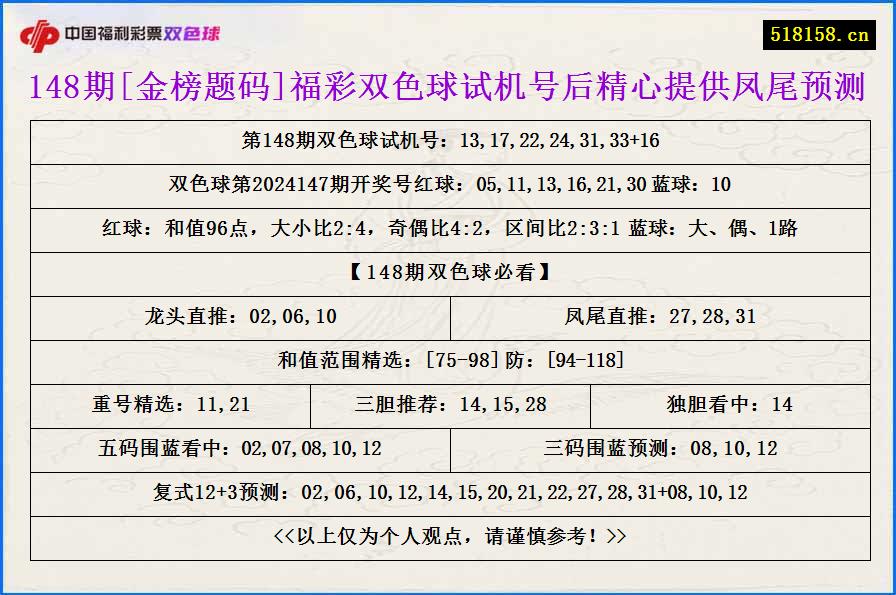
Task: Open the 148期[金榜题码] headline
Action: point(448,87)
